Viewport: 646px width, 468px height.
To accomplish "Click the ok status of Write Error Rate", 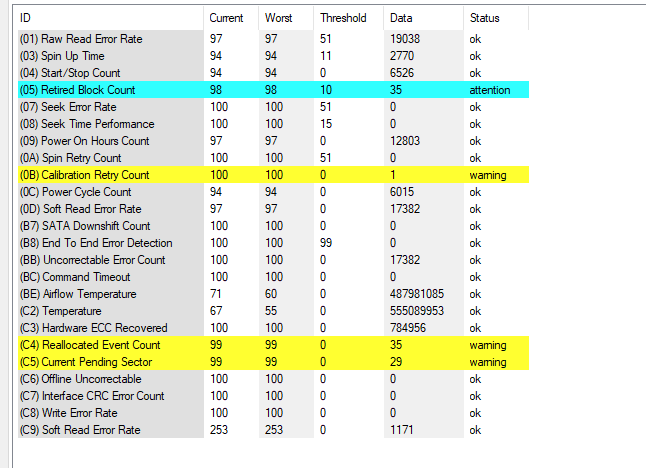I will tap(475, 413).
